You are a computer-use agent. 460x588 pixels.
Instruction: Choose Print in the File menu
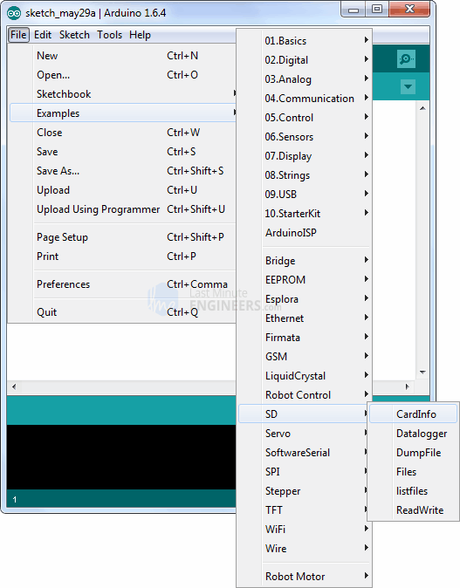coord(123,256)
